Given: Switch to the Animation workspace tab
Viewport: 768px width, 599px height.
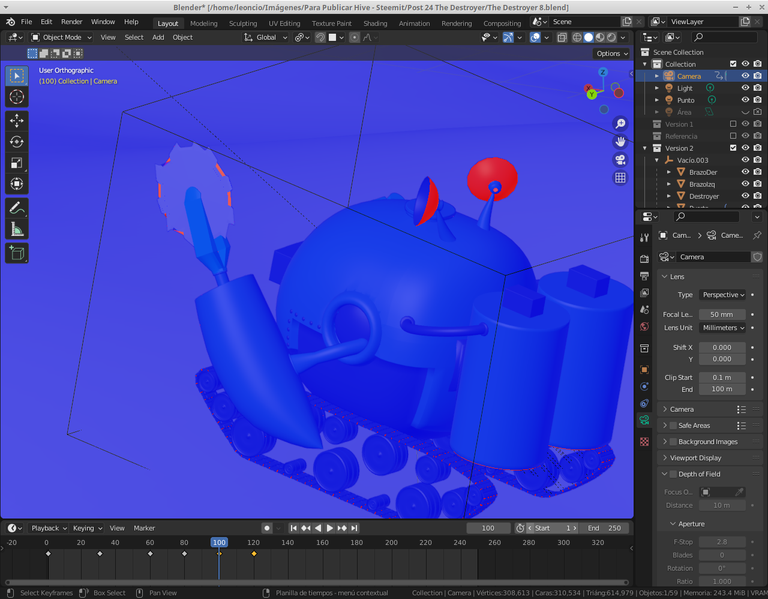Looking at the screenshot, I should coord(414,23).
